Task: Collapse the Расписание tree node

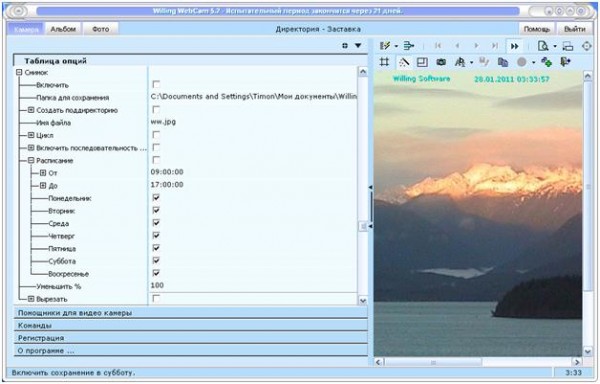Action: click(x=31, y=160)
